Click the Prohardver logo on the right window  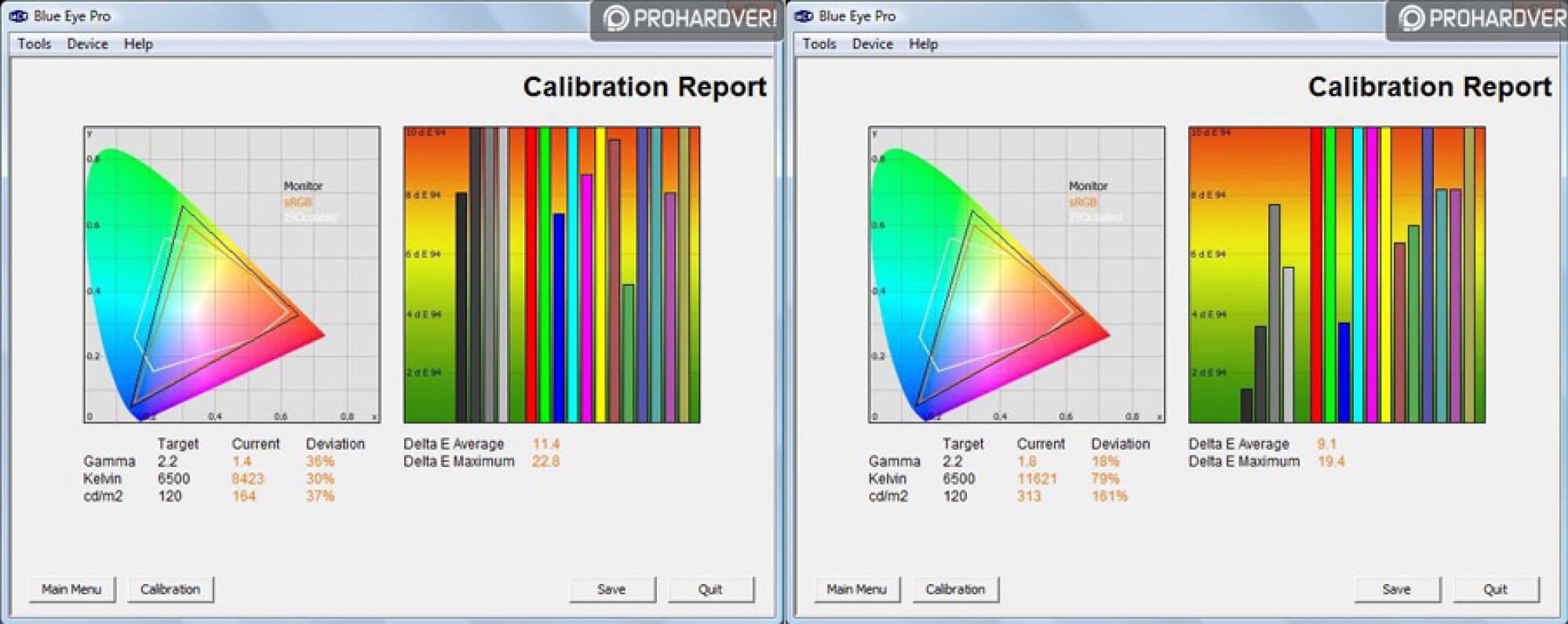(1480, 19)
